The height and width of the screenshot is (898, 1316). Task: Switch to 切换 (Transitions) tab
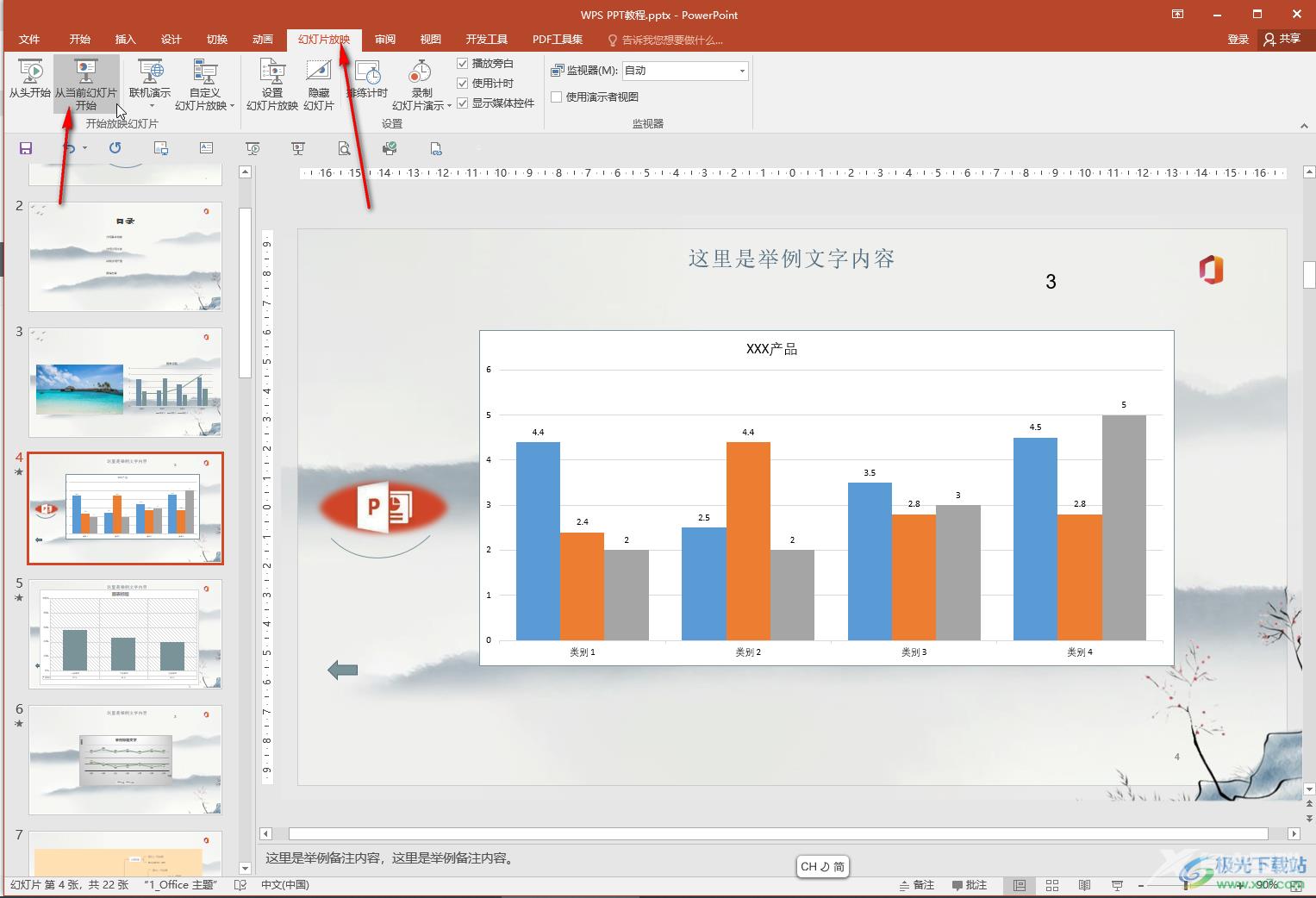(217, 40)
